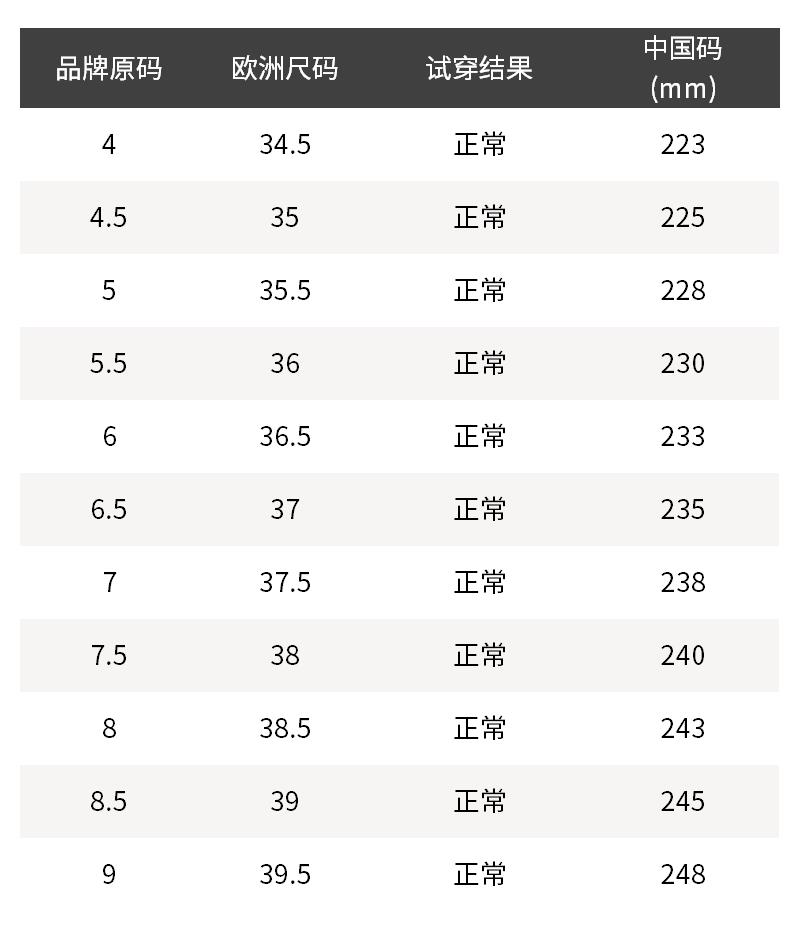
Task: Select the European size 34.5 cell
Action: (x=285, y=145)
